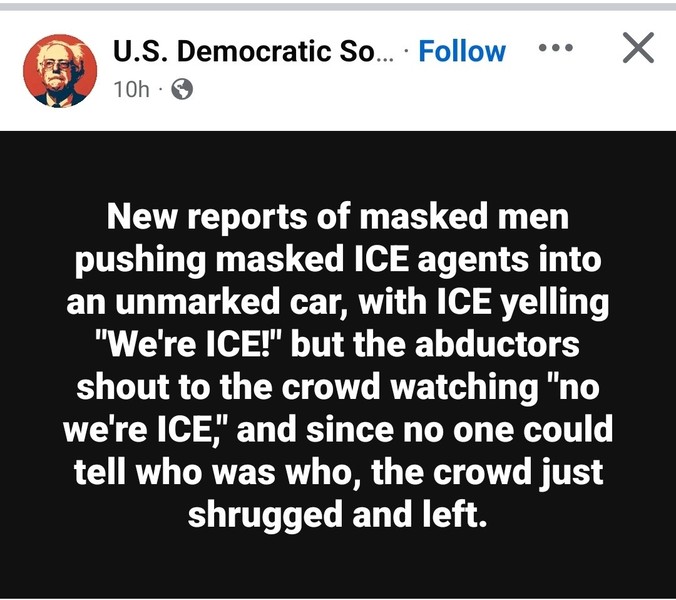Click the 10h post timestamp

tap(131, 90)
